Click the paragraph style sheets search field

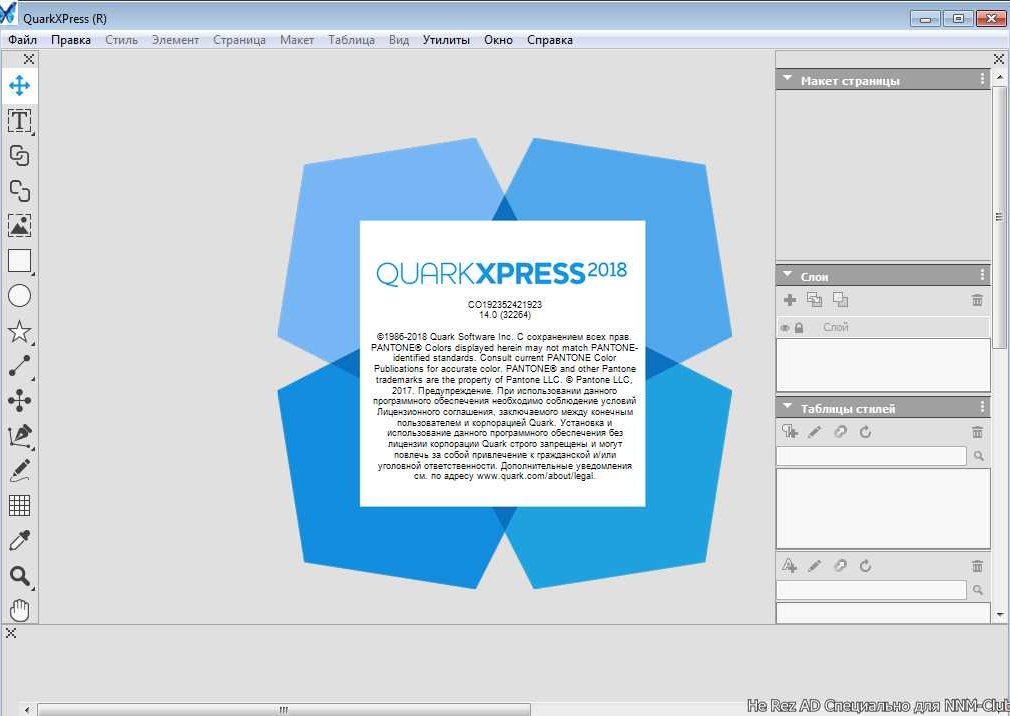click(871, 456)
